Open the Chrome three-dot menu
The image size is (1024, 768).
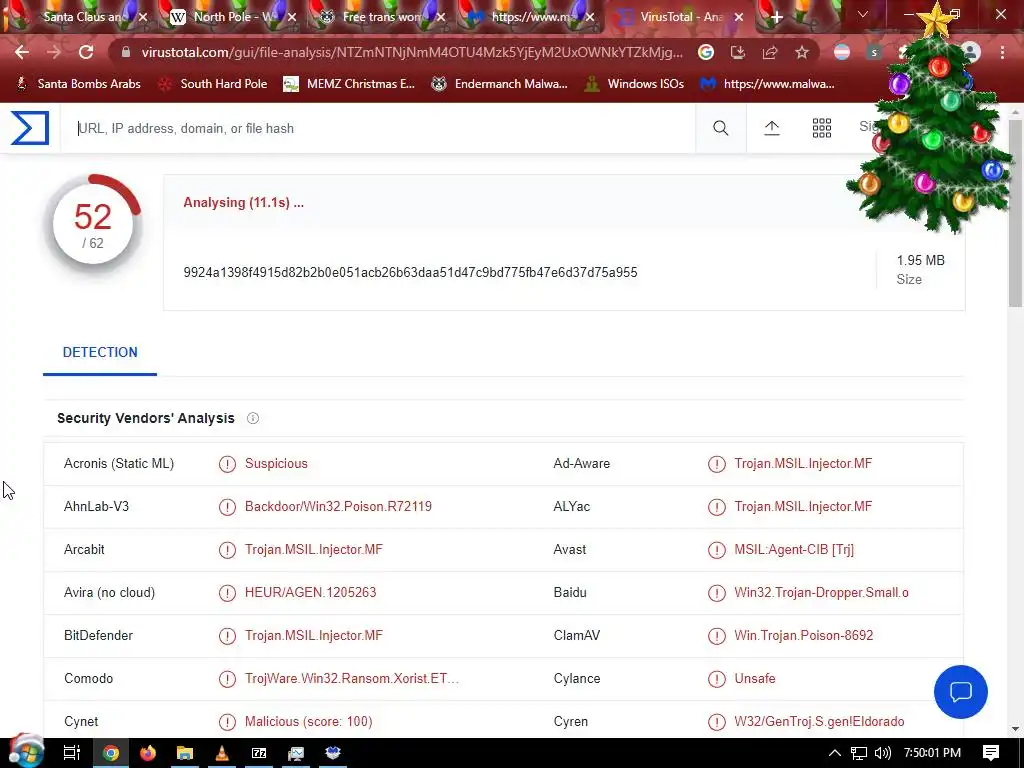[x=1002, y=52]
